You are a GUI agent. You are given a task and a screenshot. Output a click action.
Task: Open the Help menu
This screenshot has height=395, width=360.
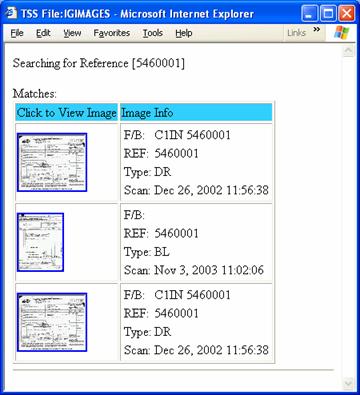click(x=184, y=33)
